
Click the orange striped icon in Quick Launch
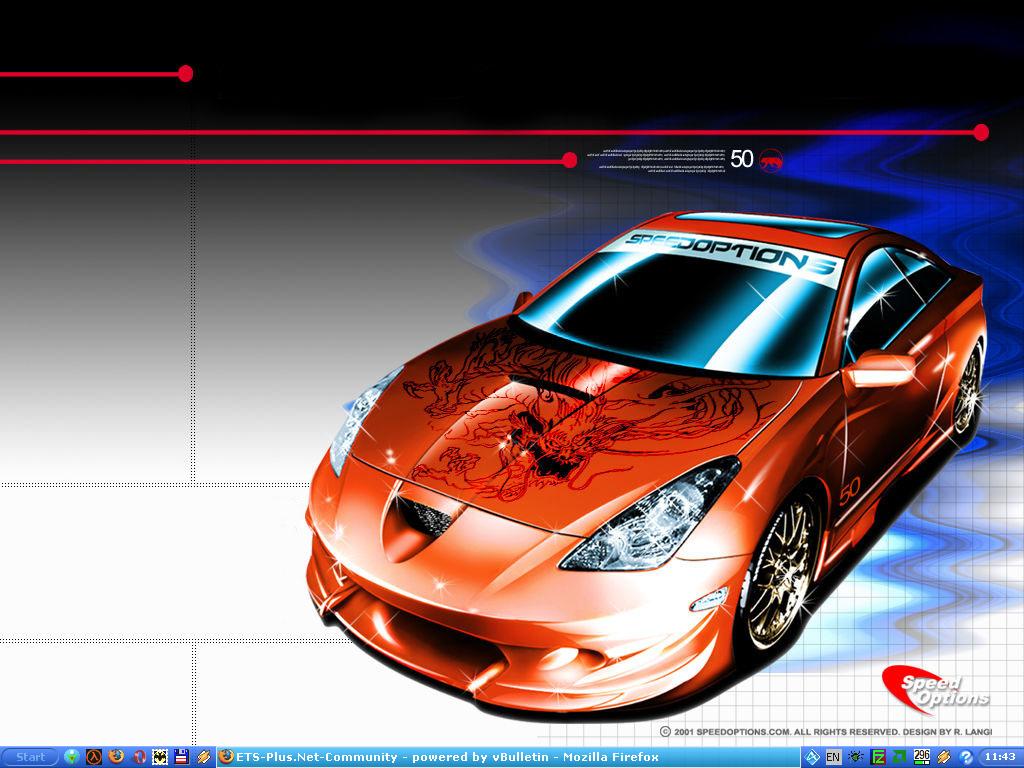point(203,757)
